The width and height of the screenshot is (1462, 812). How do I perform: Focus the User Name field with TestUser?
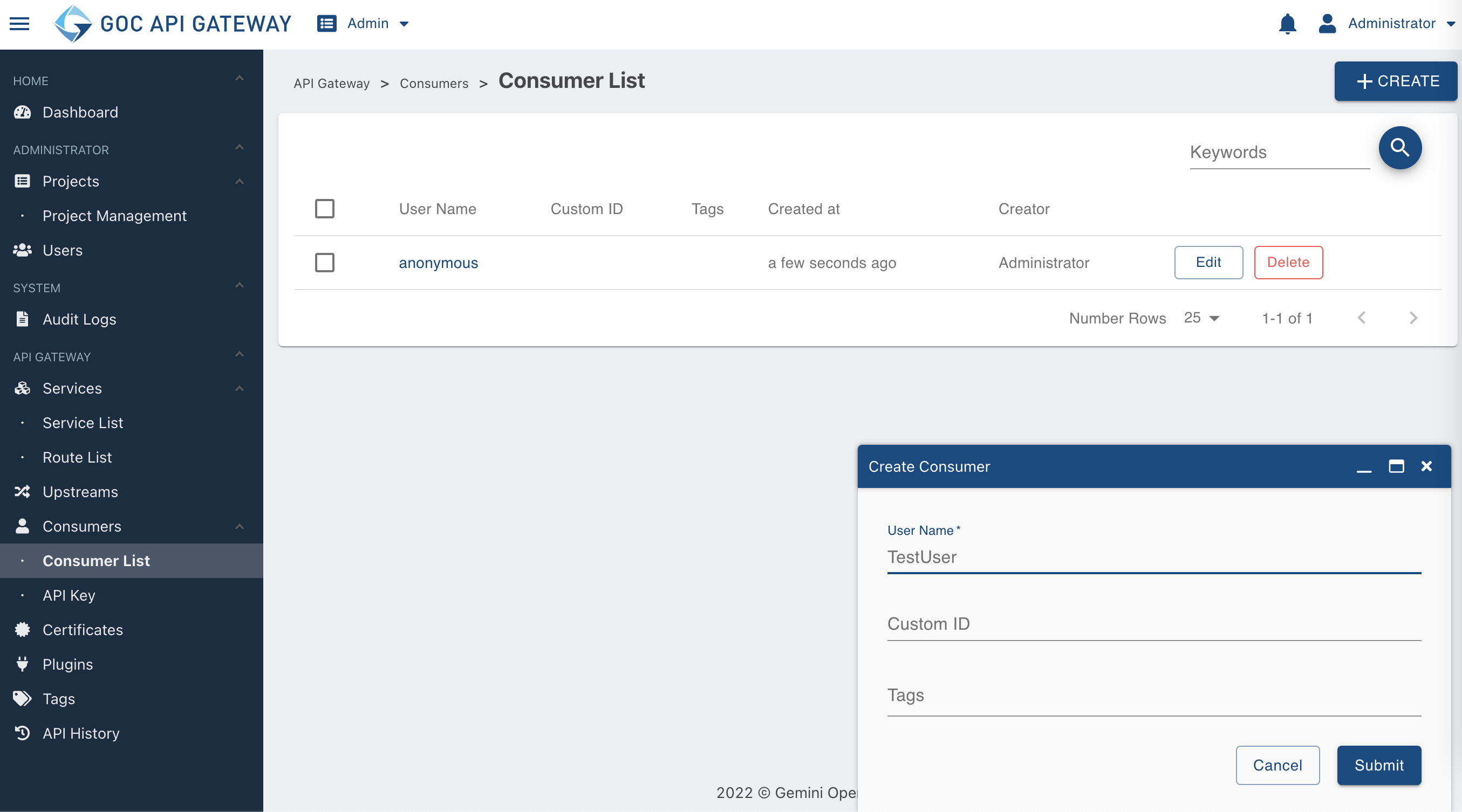point(1154,558)
